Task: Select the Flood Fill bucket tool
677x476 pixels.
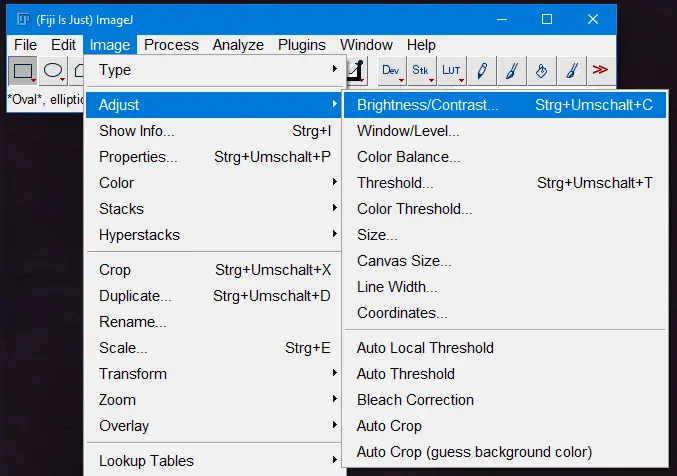Action: [x=541, y=70]
